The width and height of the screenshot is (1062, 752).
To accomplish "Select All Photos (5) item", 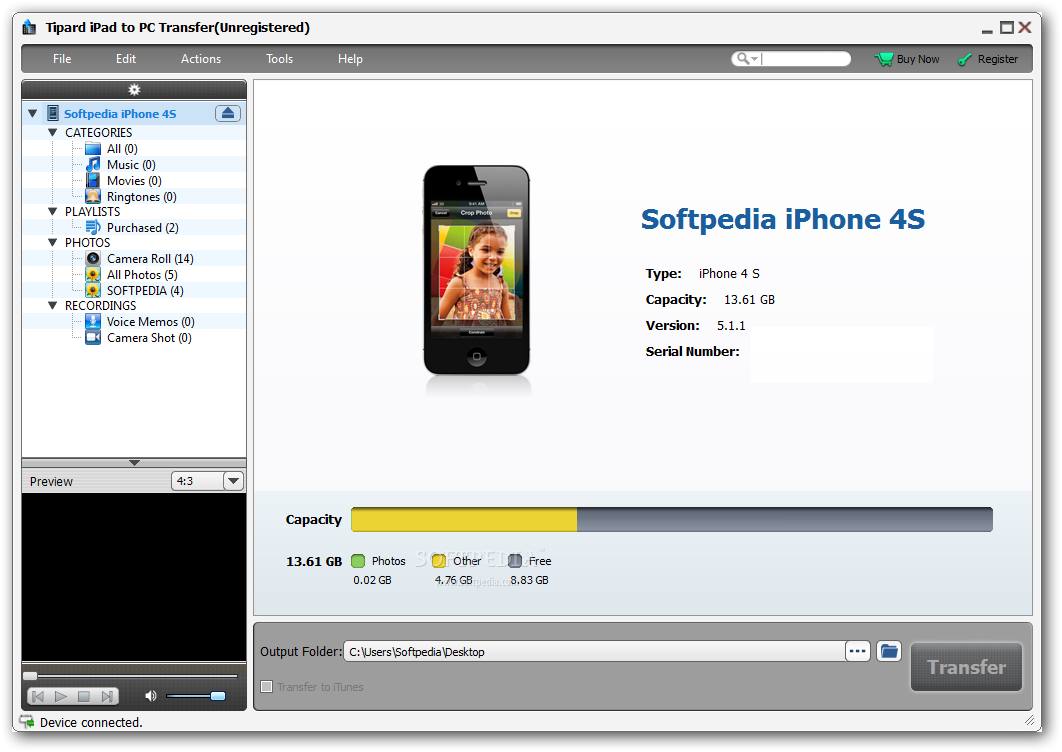I will 142,274.
